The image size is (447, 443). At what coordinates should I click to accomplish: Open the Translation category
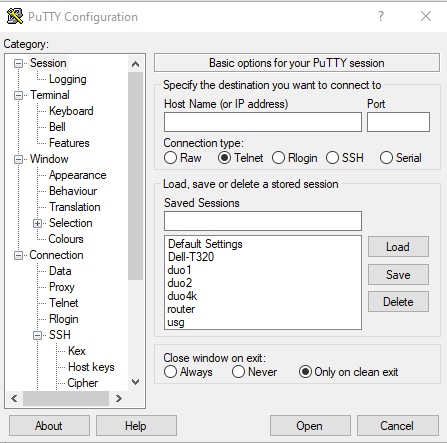point(75,207)
